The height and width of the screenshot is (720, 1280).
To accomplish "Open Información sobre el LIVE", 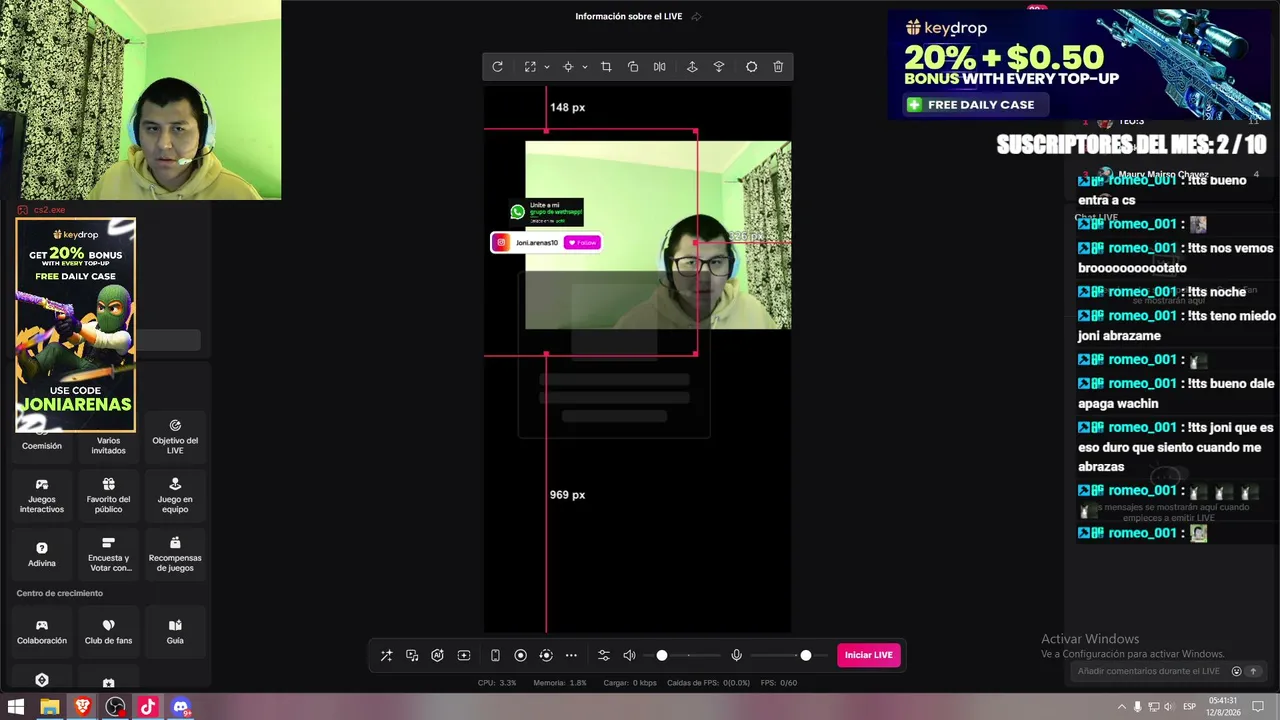I will (629, 16).
